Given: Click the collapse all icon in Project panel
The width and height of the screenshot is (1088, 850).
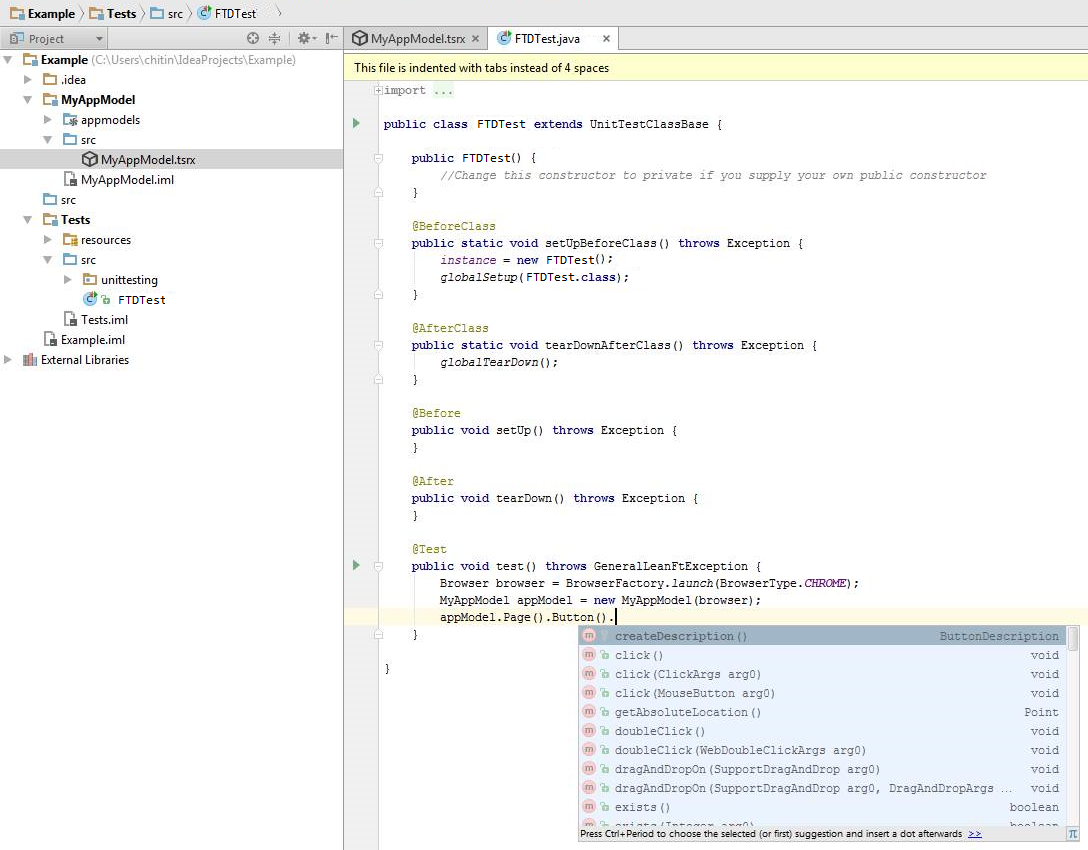Looking at the screenshot, I should (274, 39).
